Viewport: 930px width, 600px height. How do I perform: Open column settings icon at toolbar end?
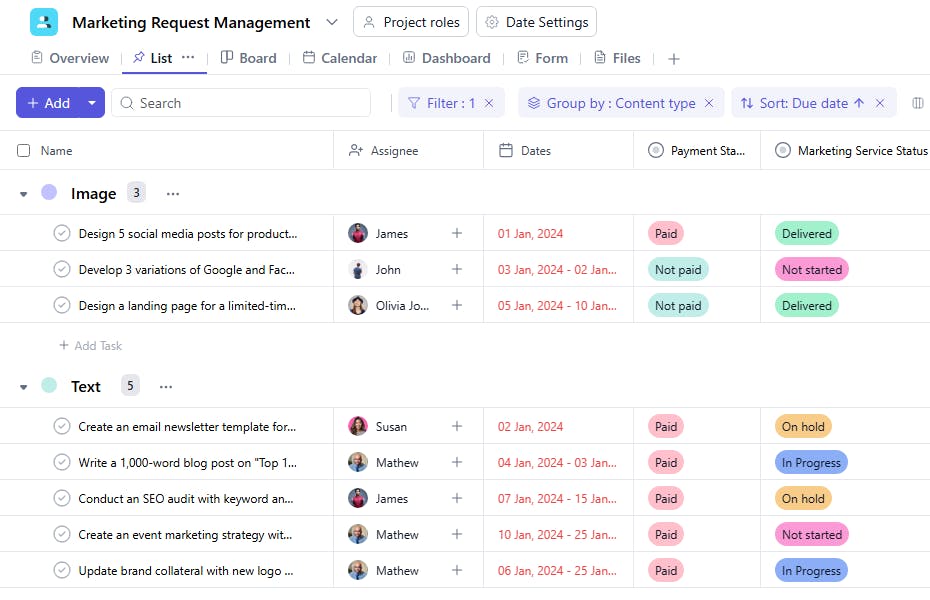918,103
